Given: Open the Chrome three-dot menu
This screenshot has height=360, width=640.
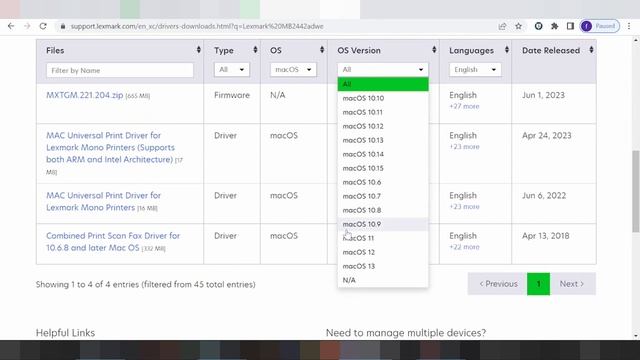Looking at the screenshot, I should (x=629, y=26).
